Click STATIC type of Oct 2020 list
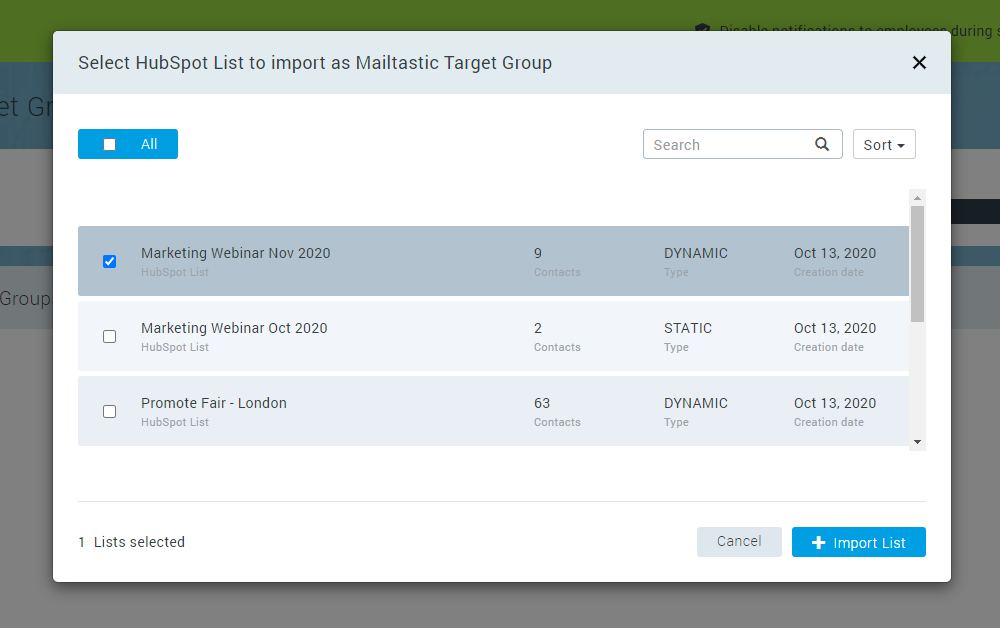This screenshot has width=1000, height=628. tap(688, 328)
